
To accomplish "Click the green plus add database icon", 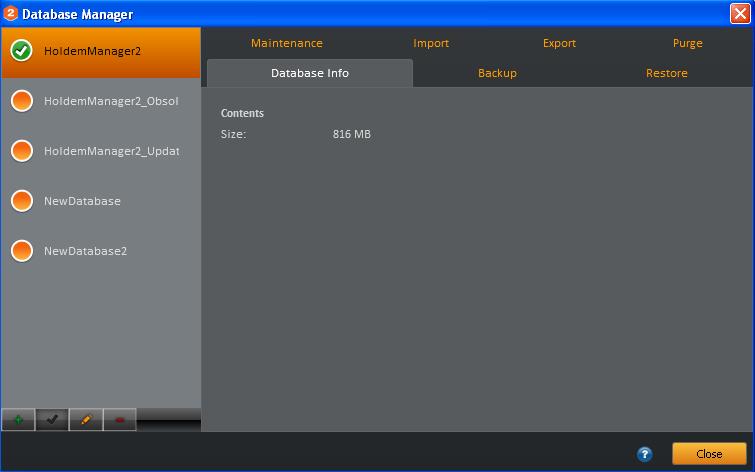I will click(18, 420).
